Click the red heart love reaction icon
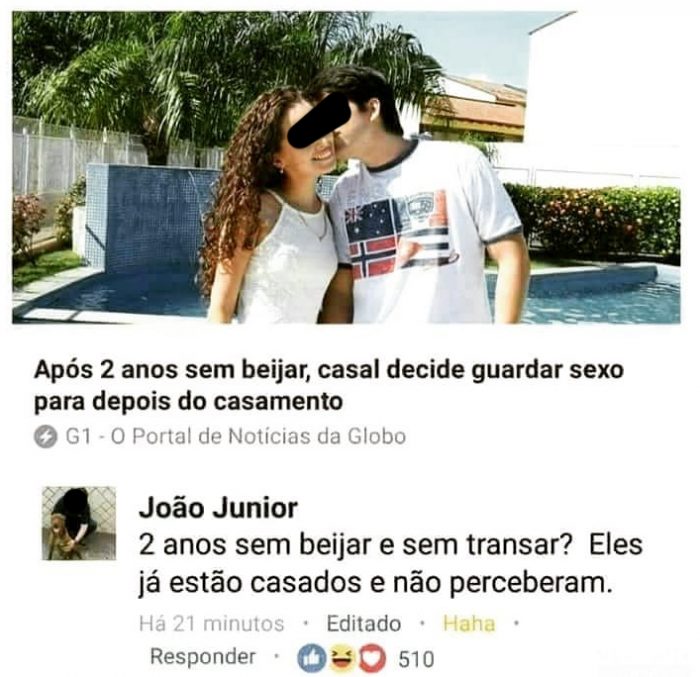 click(x=372, y=658)
